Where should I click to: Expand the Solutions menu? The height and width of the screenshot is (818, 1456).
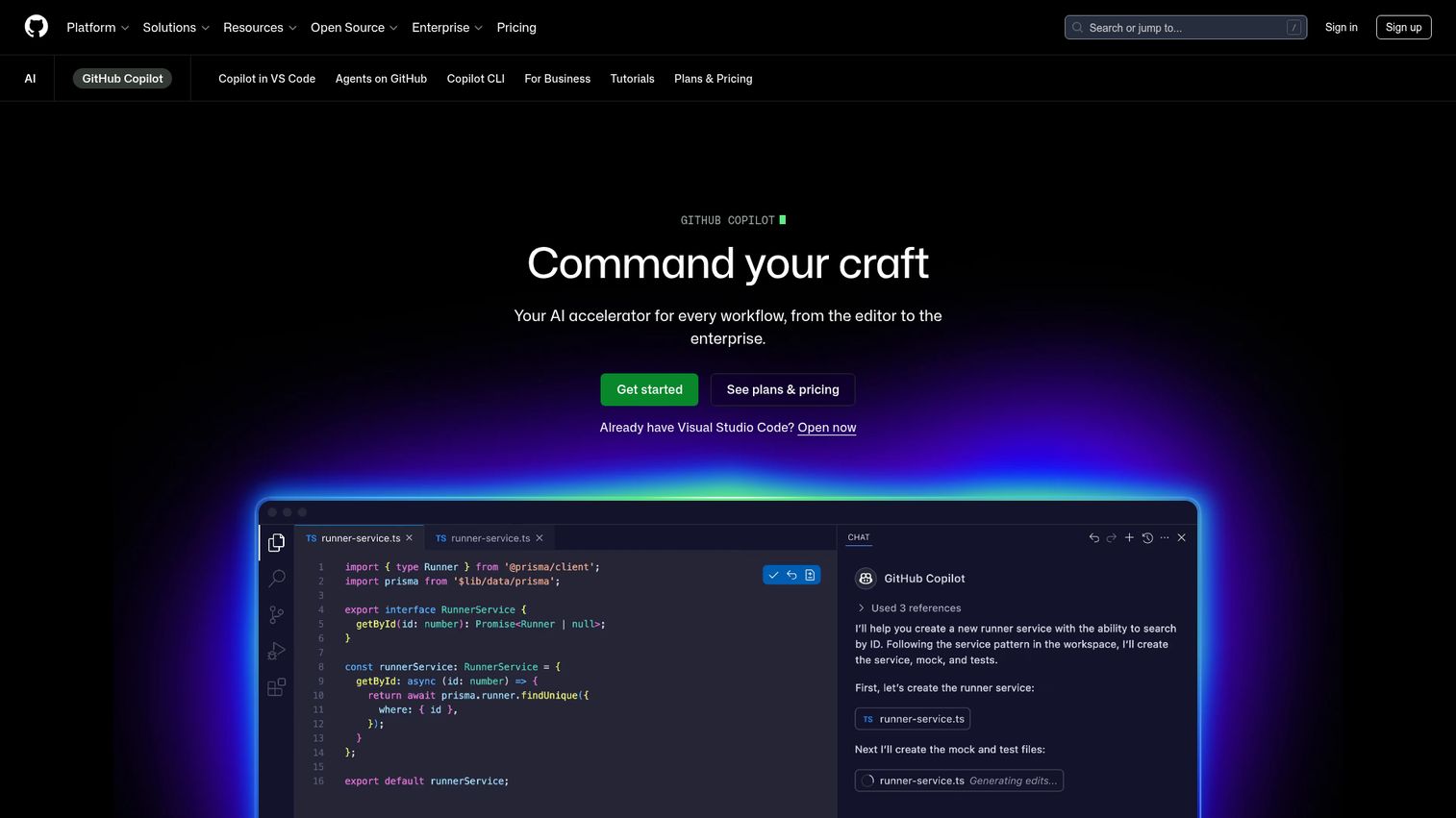click(176, 27)
